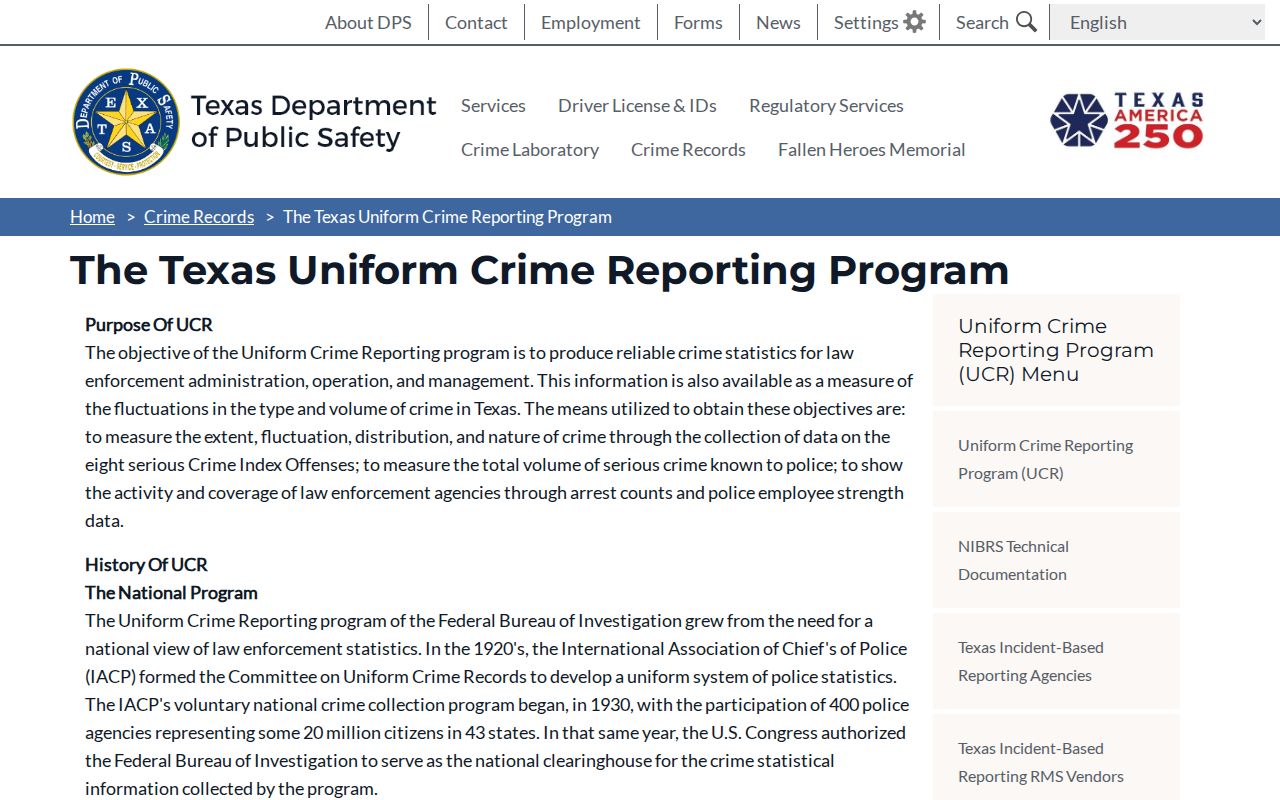Click the Purpose Of UCR heading
Image resolution: width=1280 pixels, height=800 pixels.
149,324
